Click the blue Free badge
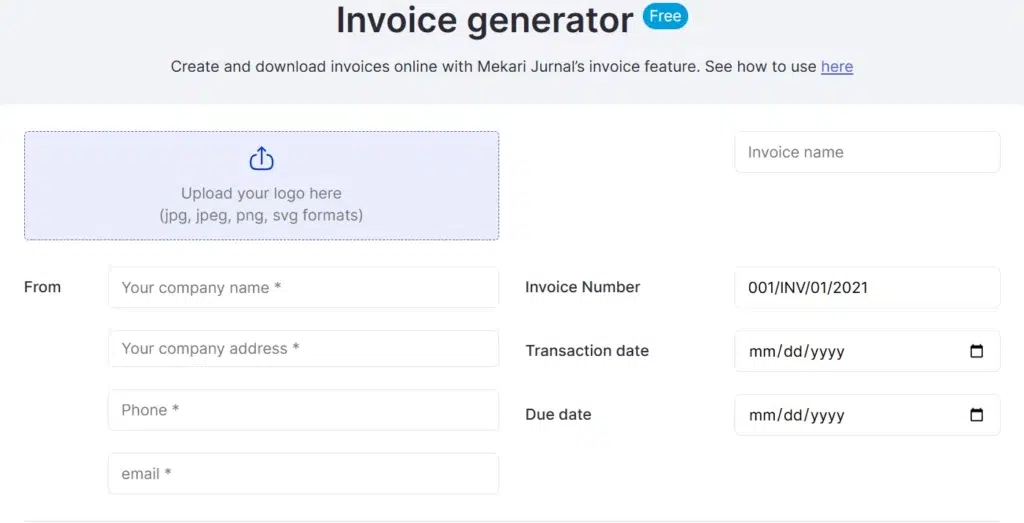Screen dimensions: 1024x523 pyautogui.click(x=665, y=16)
